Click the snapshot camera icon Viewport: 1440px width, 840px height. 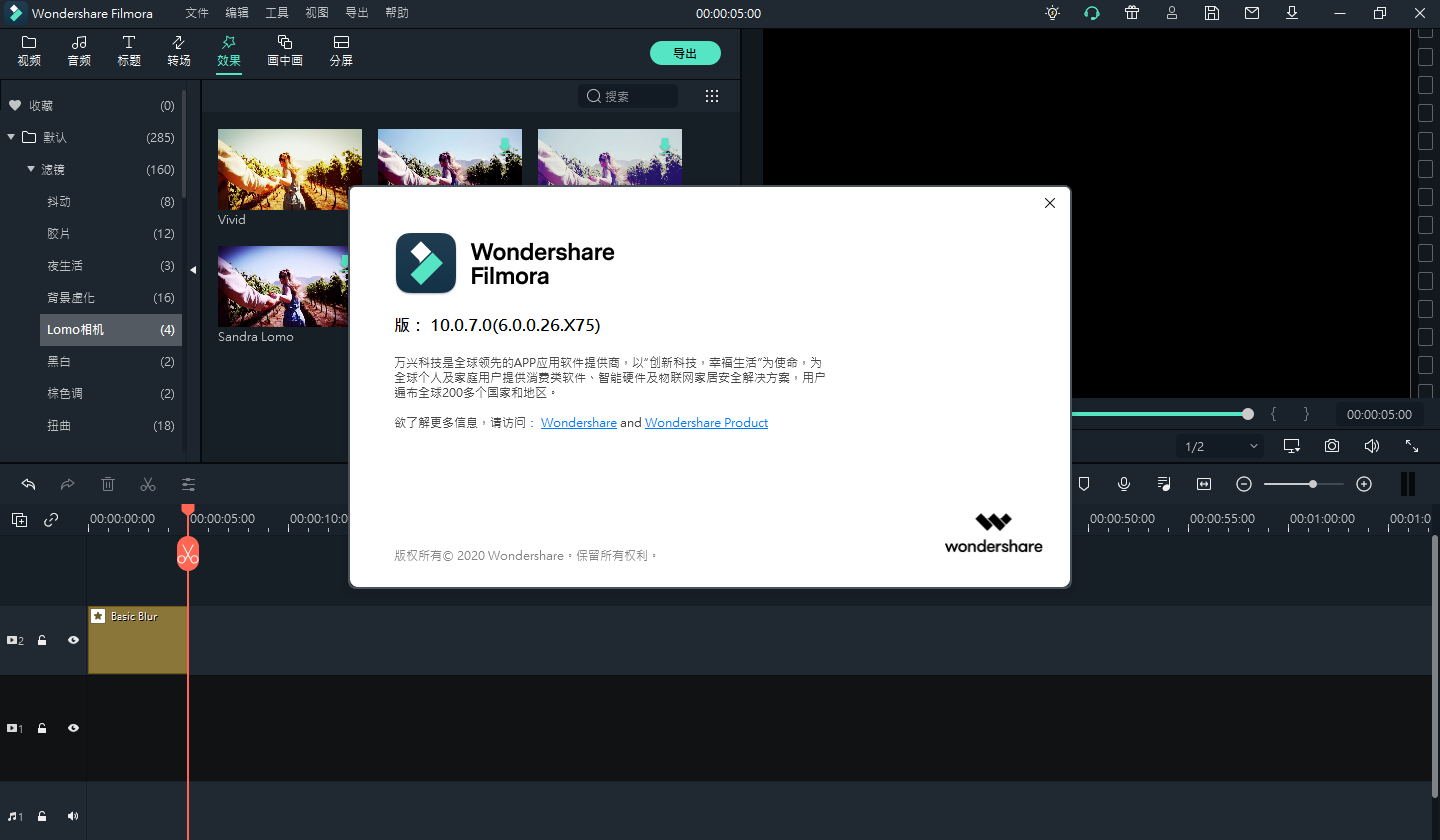pos(1332,446)
